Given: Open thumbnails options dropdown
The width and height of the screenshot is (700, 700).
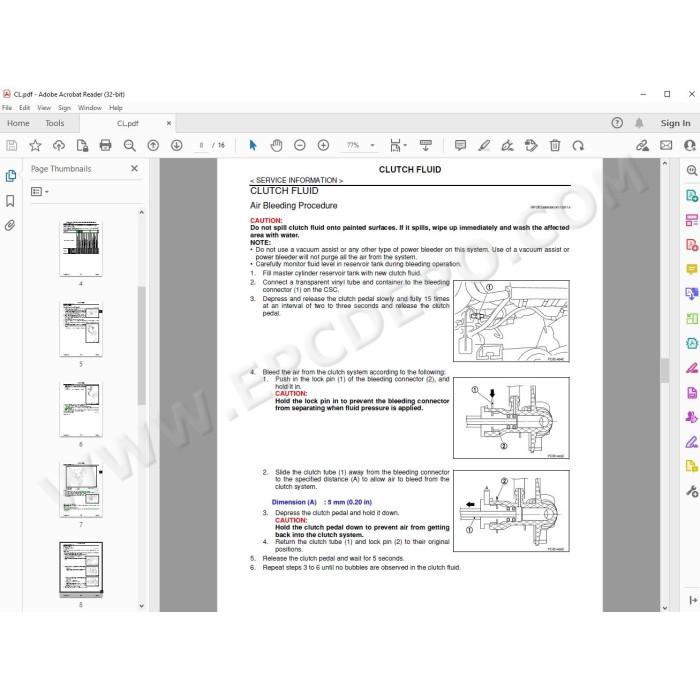Looking at the screenshot, I should [x=40, y=192].
